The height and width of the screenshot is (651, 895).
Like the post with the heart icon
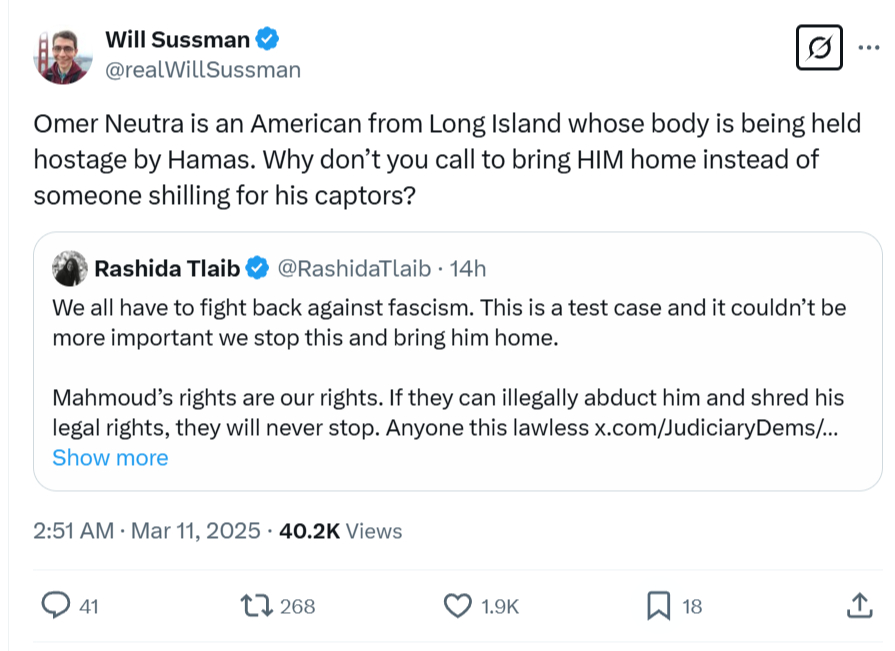click(x=457, y=605)
